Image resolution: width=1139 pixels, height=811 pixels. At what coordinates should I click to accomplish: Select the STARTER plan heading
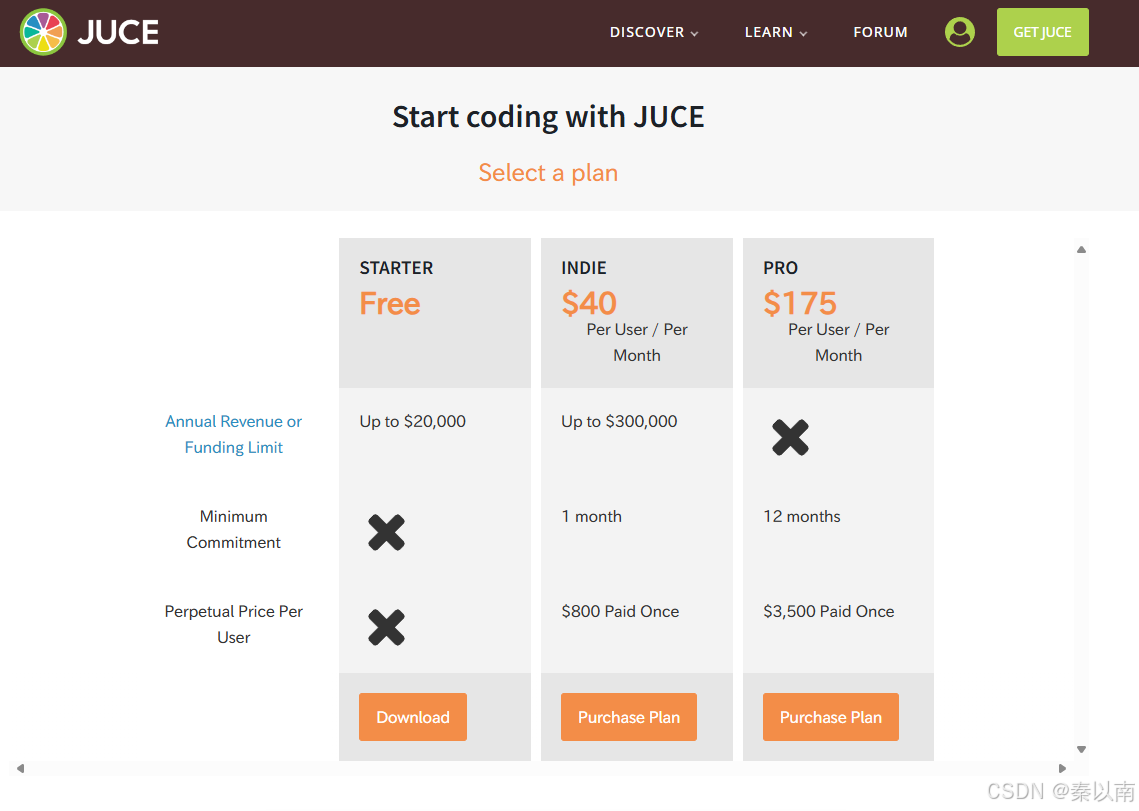click(397, 268)
